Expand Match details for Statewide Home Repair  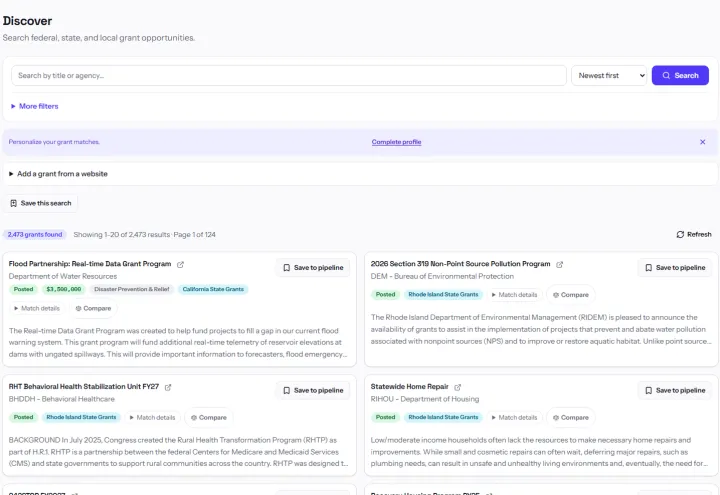pos(514,417)
